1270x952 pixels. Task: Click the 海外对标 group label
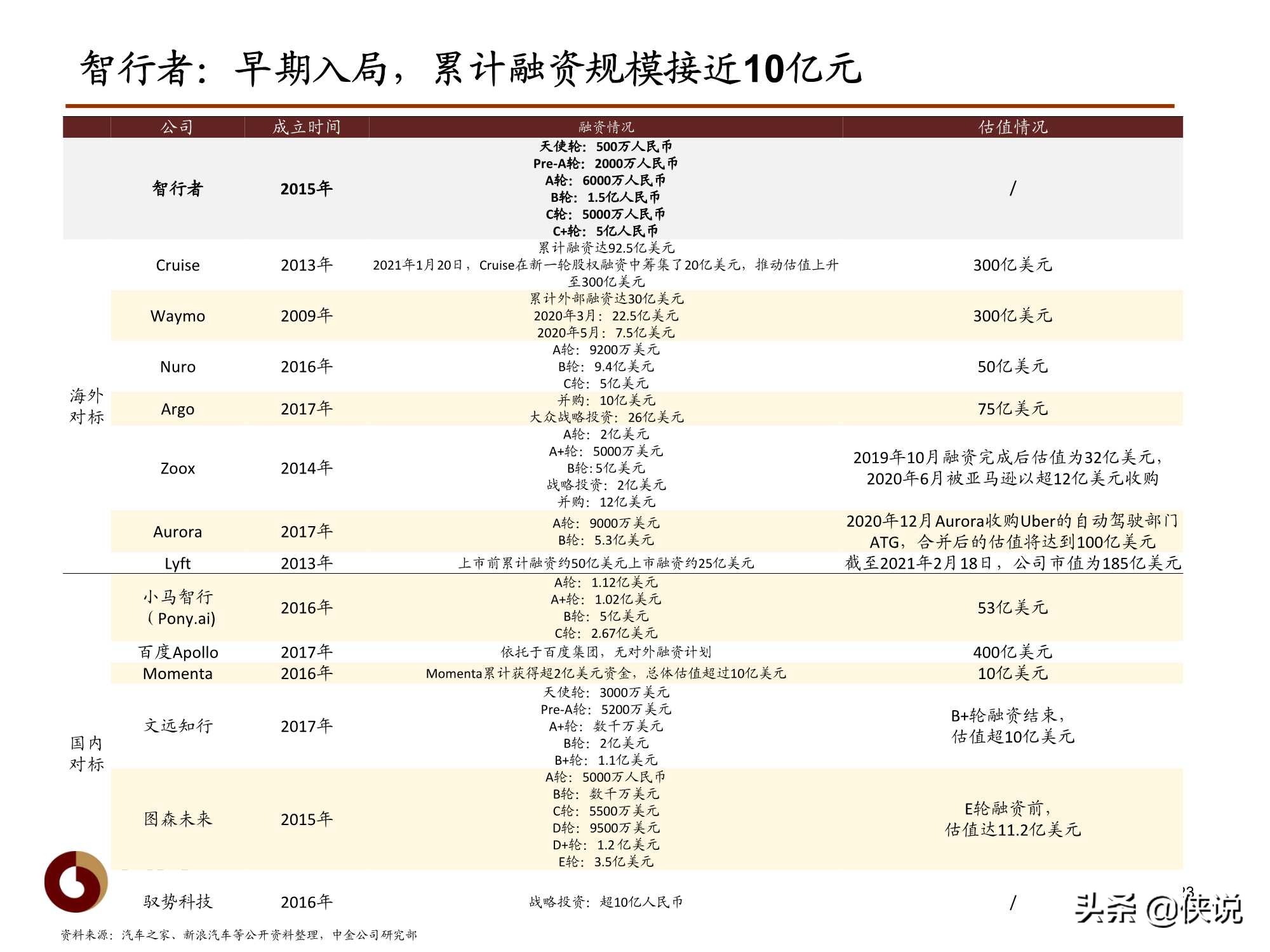pyautogui.click(x=86, y=407)
